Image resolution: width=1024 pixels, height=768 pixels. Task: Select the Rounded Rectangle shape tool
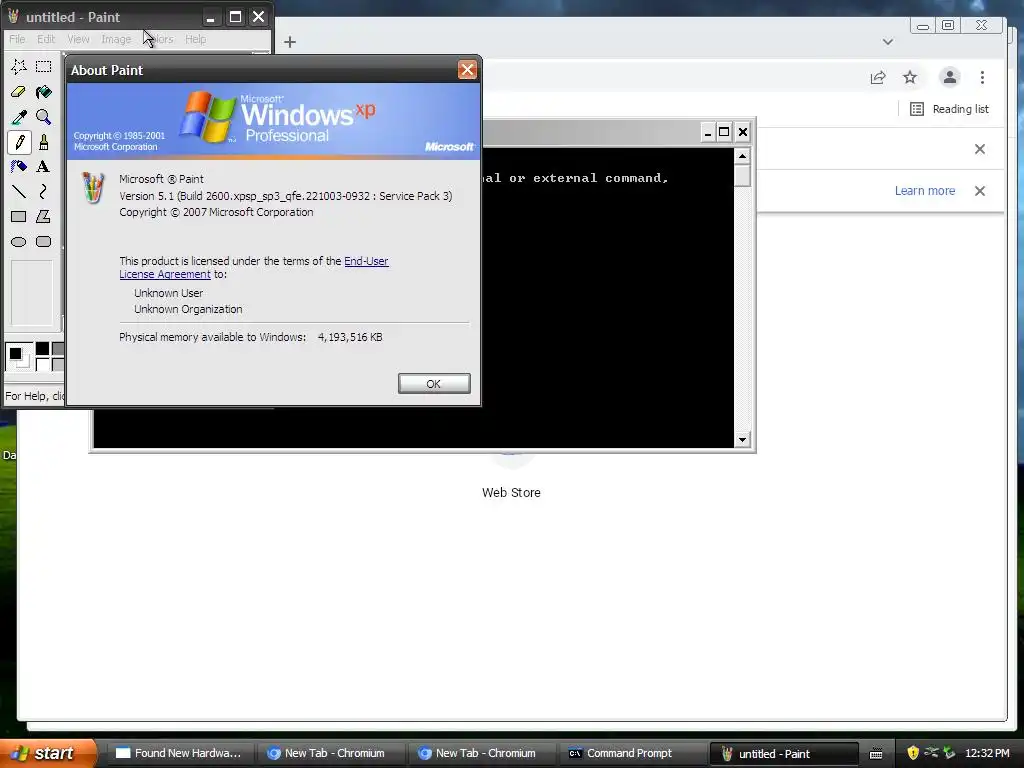(43, 242)
